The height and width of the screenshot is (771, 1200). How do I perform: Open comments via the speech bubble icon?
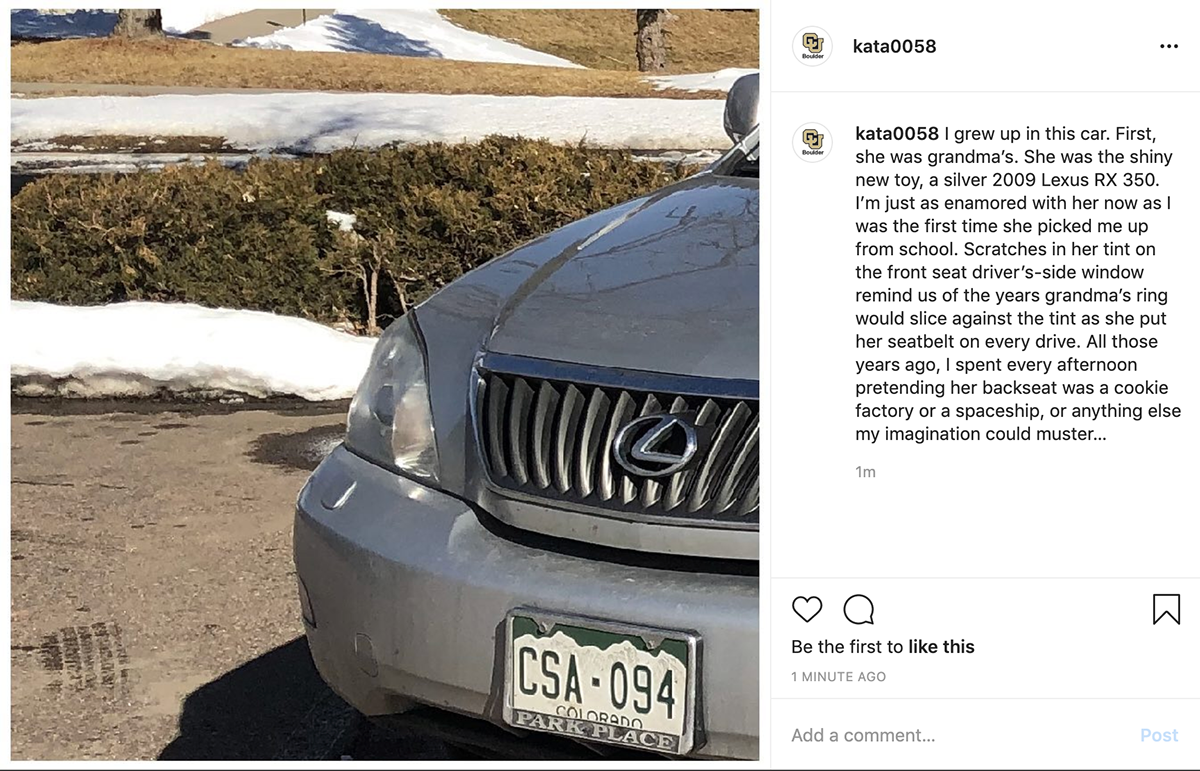click(859, 609)
